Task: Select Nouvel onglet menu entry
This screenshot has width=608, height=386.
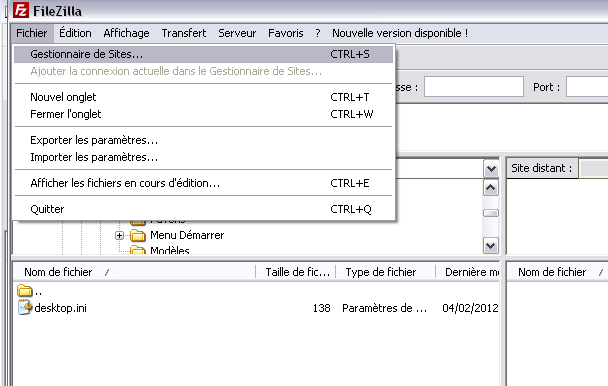Action: click(x=204, y=97)
